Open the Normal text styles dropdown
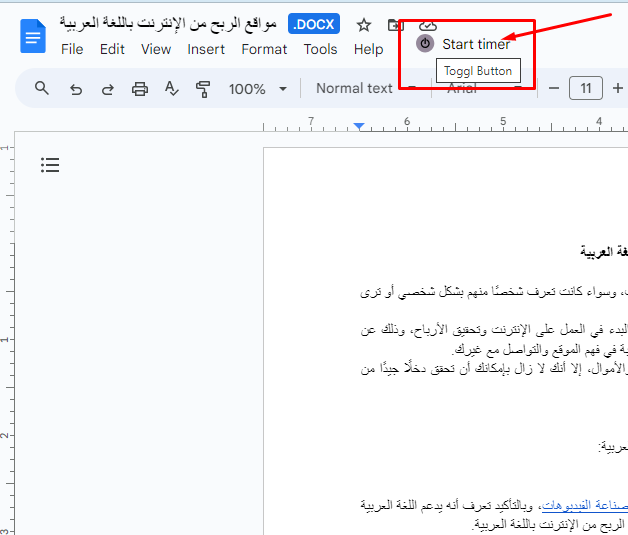 coord(366,88)
